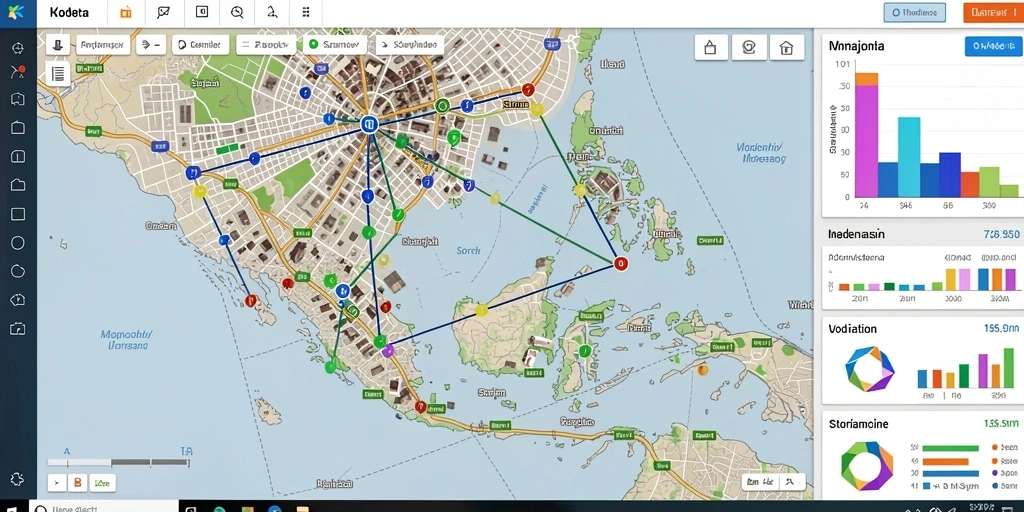Click the grid dots icon in top toolbar

click(x=307, y=12)
